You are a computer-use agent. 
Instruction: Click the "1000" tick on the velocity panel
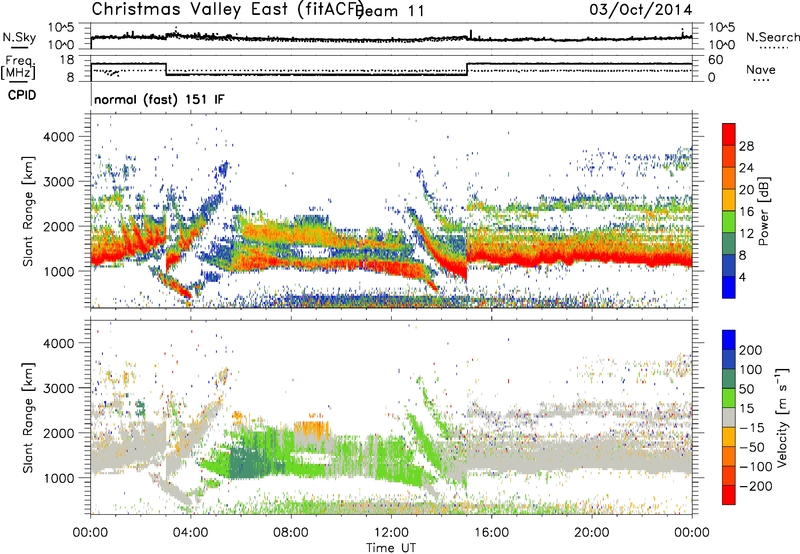click(59, 478)
